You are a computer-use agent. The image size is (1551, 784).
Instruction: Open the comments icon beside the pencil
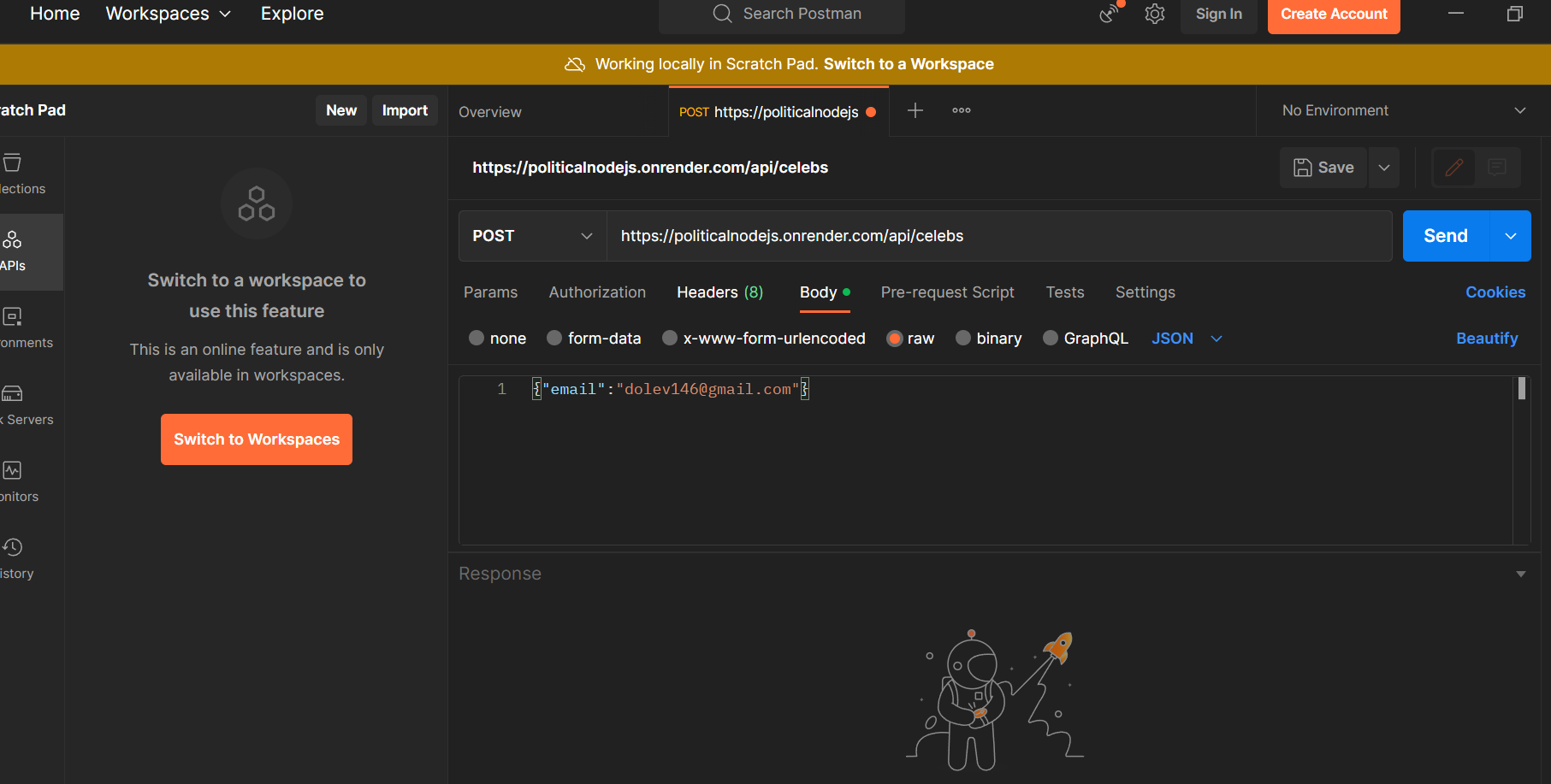[x=1498, y=167]
